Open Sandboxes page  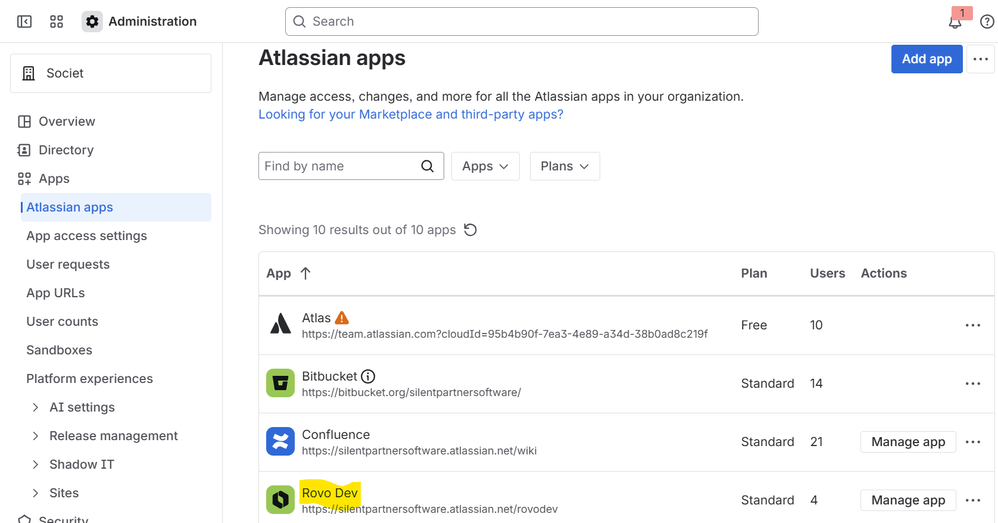[x=59, y=351]
